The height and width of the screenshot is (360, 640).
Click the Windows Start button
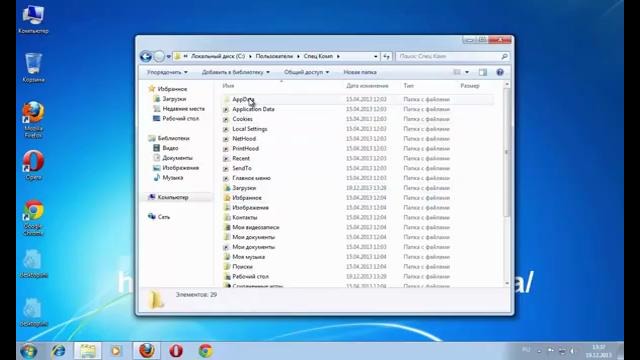click(29, 351)
